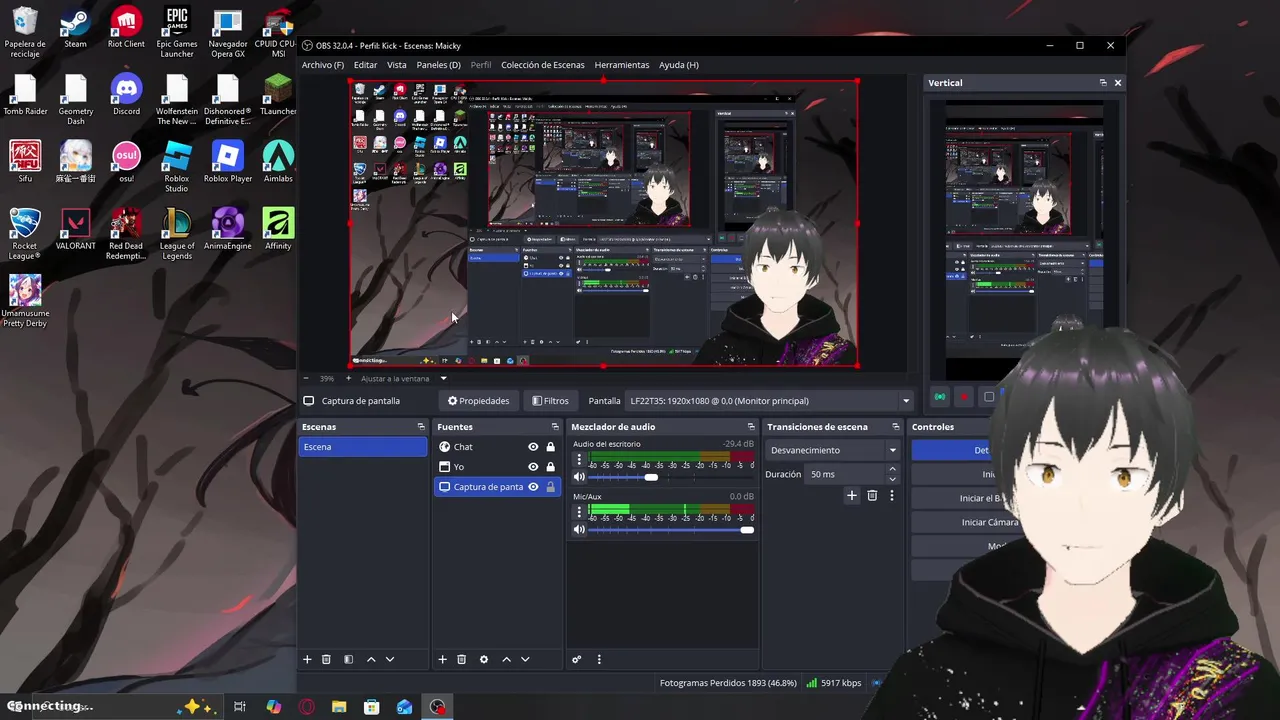Open audio mixer toolbar three-dot menu

[x=599, y=659]
